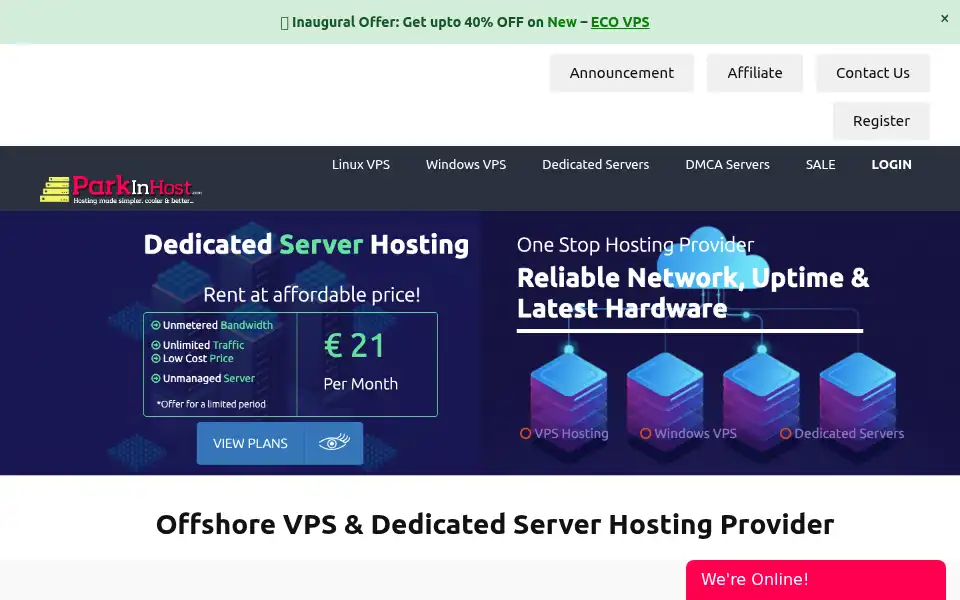Viewport: 960px width, 600px height.
Task: Click the Register button
Action: point(881,121)
